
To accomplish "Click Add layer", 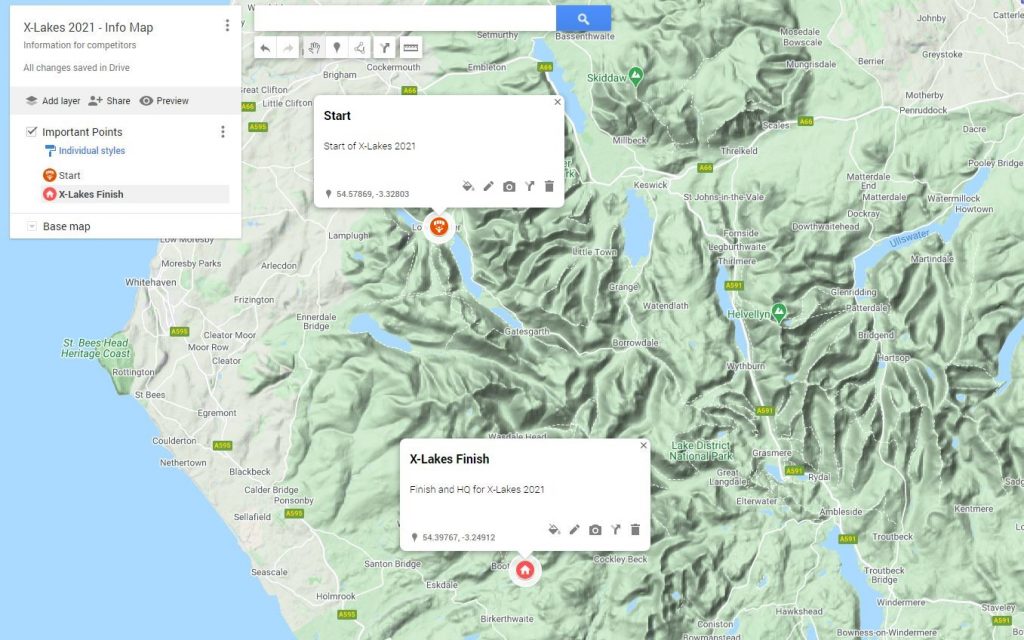I will tap(53, 101).
